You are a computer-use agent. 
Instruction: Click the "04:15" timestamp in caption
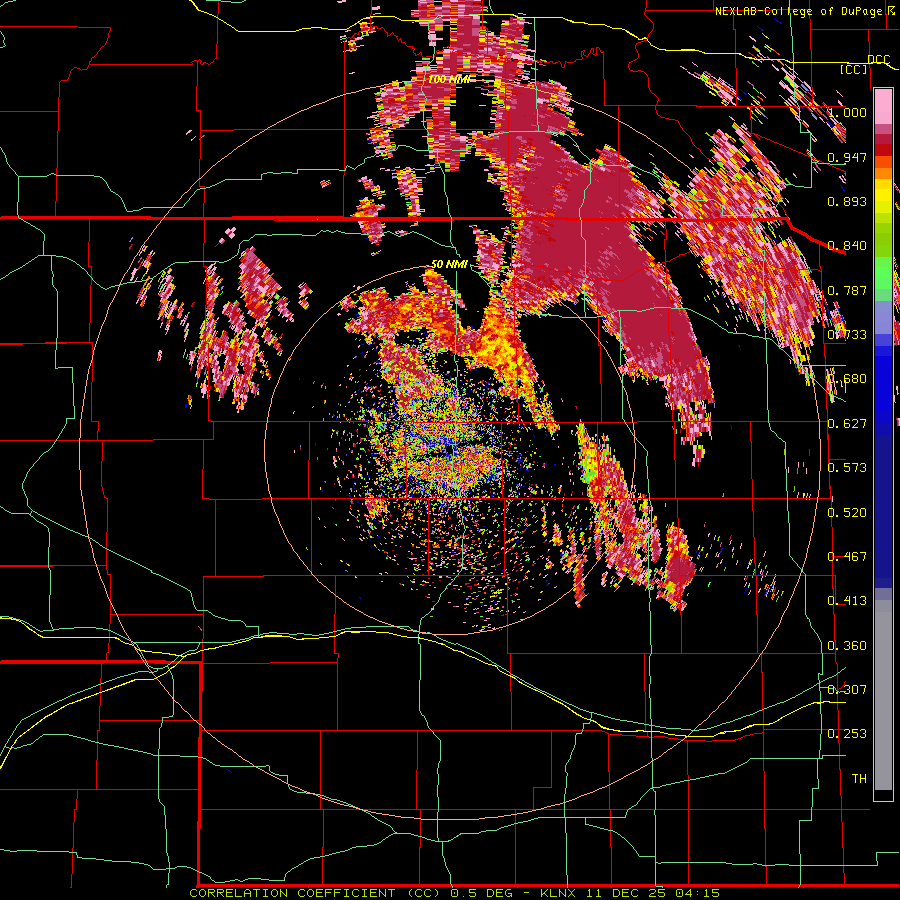pyautogui.click(x=698, y=893)
